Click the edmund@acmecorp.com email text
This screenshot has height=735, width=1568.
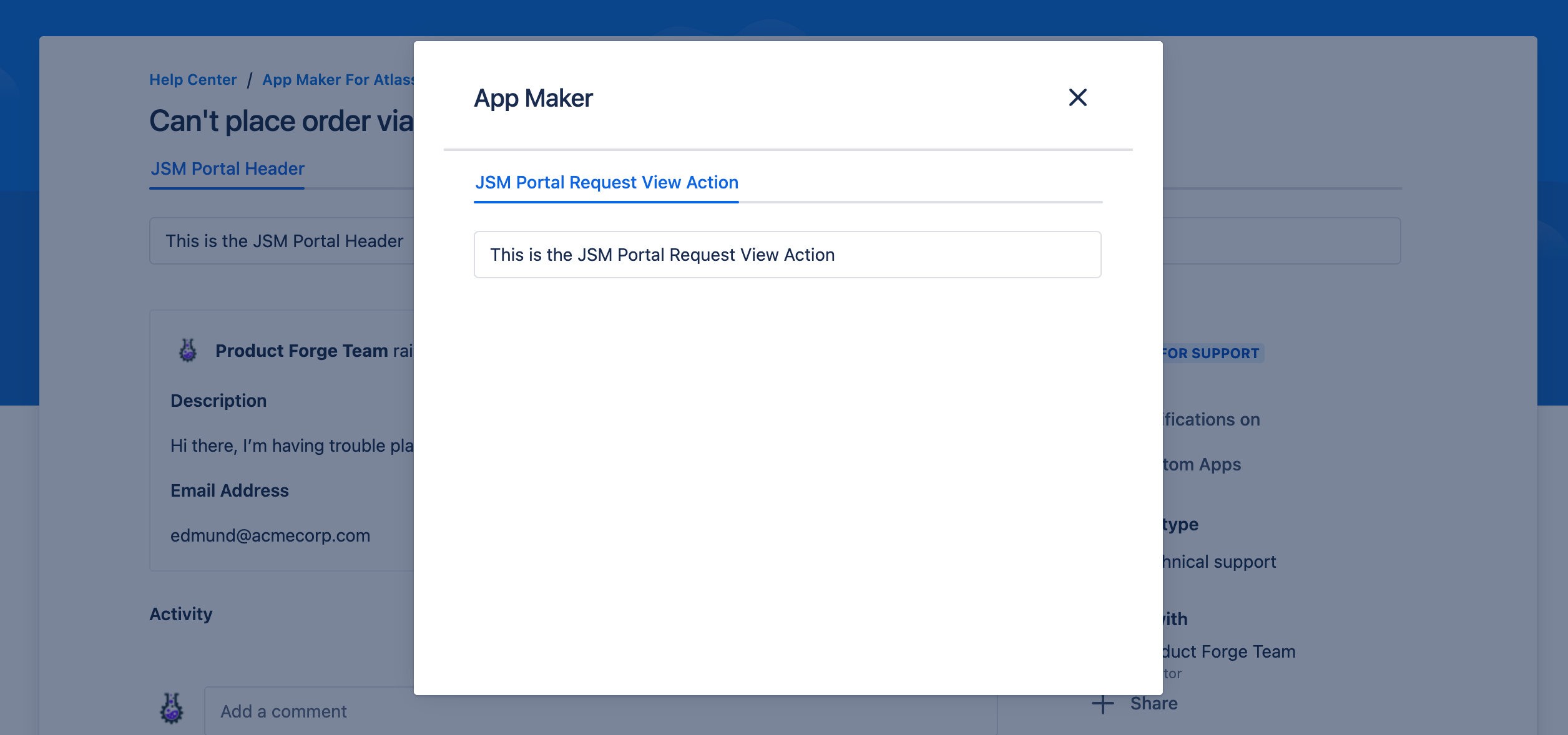tap(270, 535)
